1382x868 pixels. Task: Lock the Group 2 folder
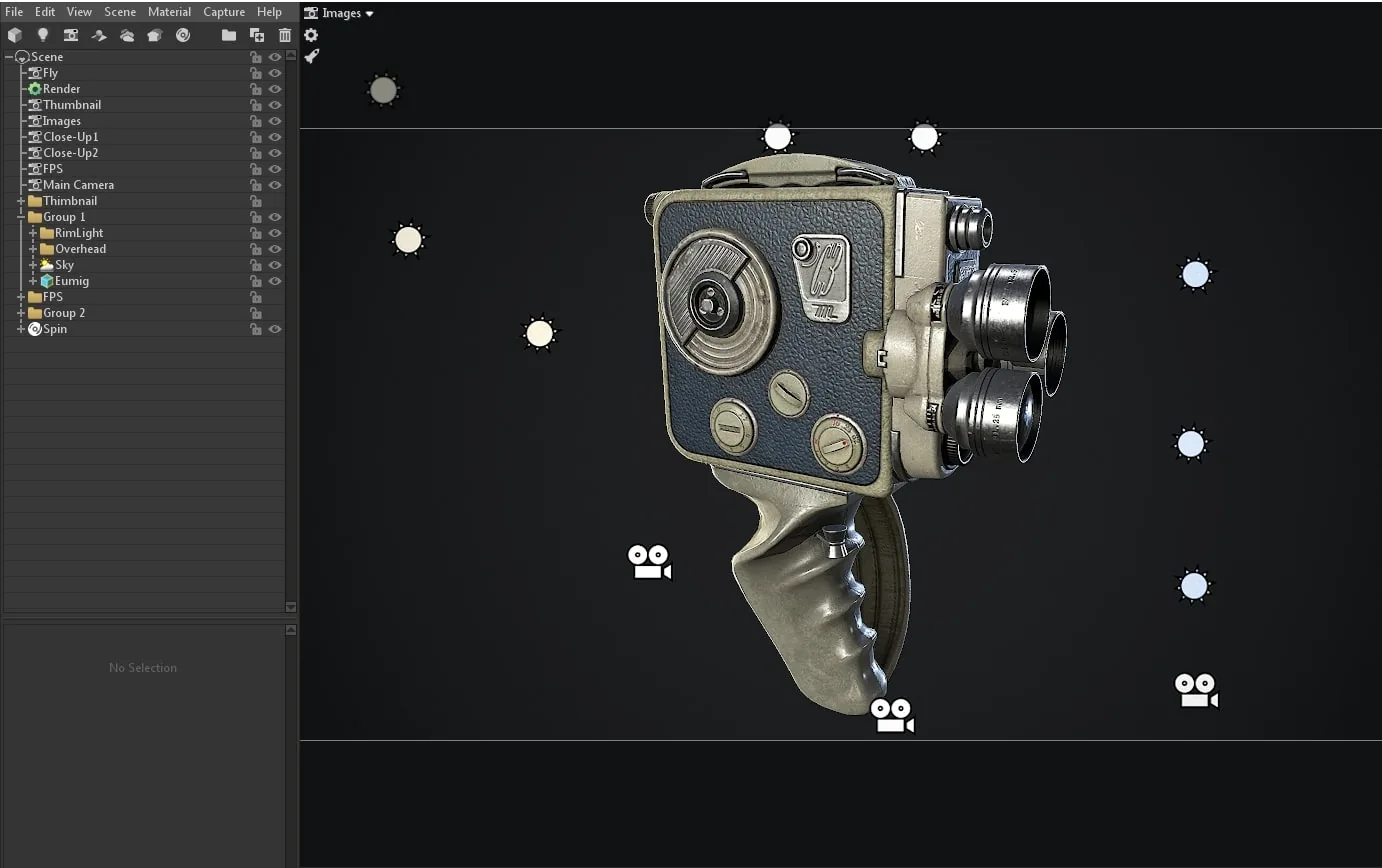(x=256, y=313)
